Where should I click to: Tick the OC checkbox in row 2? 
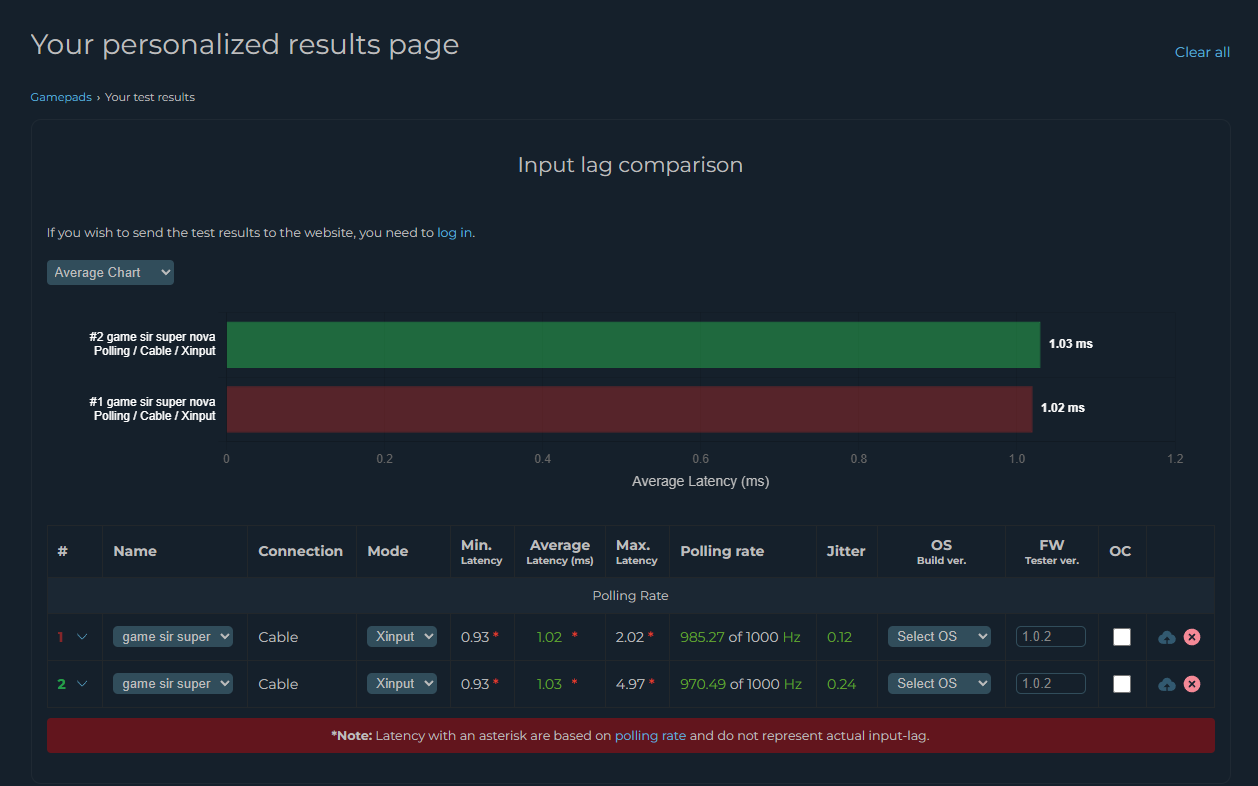coord(1122,684)
